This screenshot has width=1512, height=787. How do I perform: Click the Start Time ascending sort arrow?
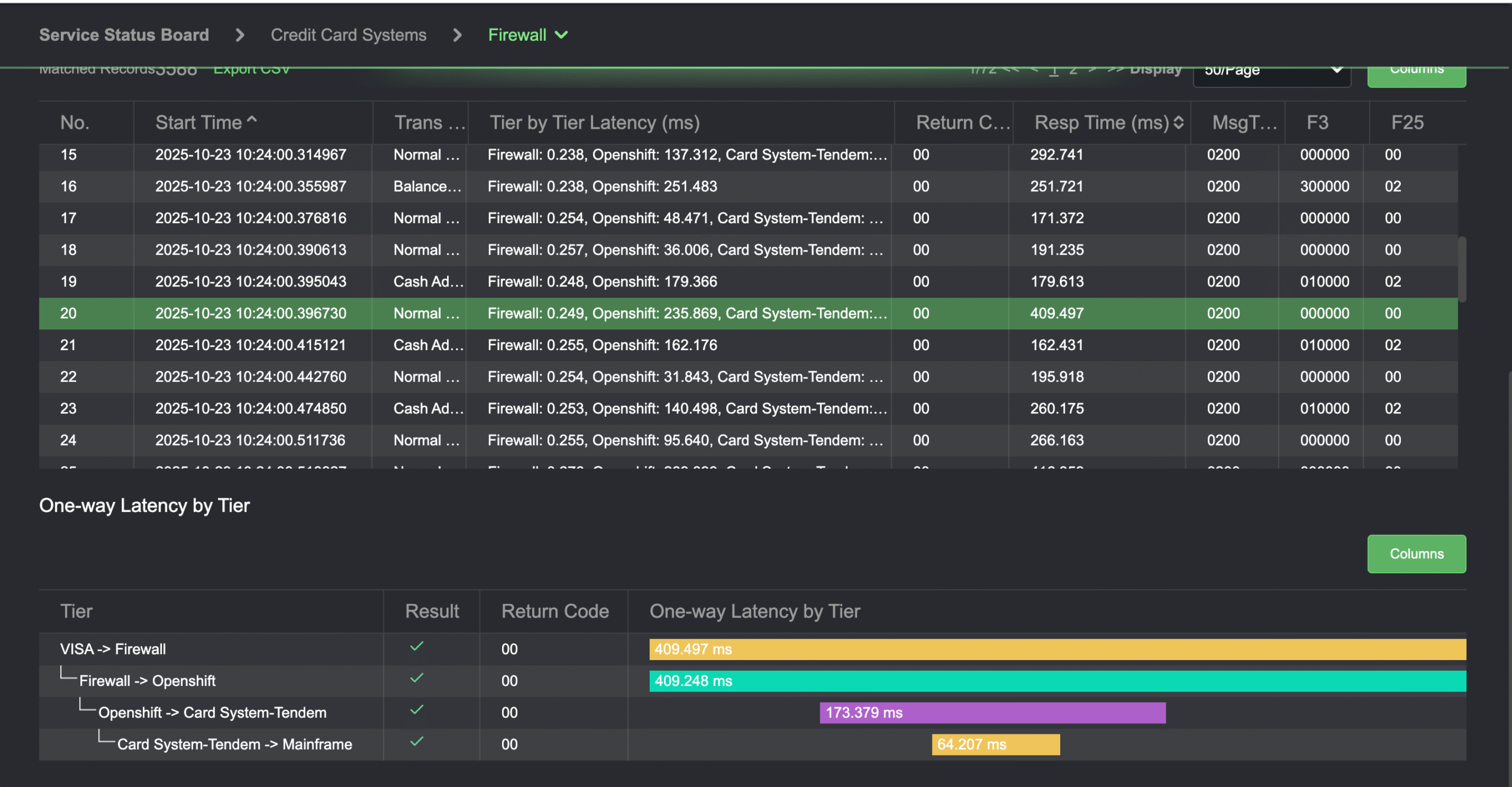(252, 120)
